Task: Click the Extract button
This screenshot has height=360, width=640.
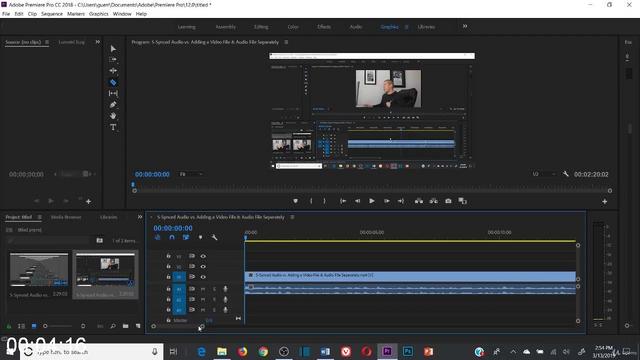Action: [x=433, y=201]
